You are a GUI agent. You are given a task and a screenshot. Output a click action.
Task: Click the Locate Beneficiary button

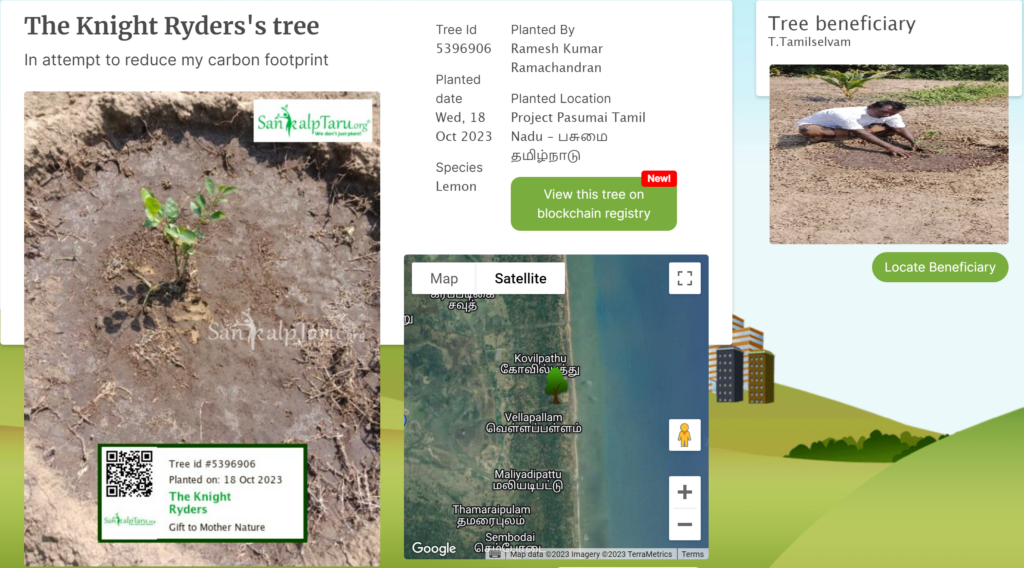click(940, 267)
